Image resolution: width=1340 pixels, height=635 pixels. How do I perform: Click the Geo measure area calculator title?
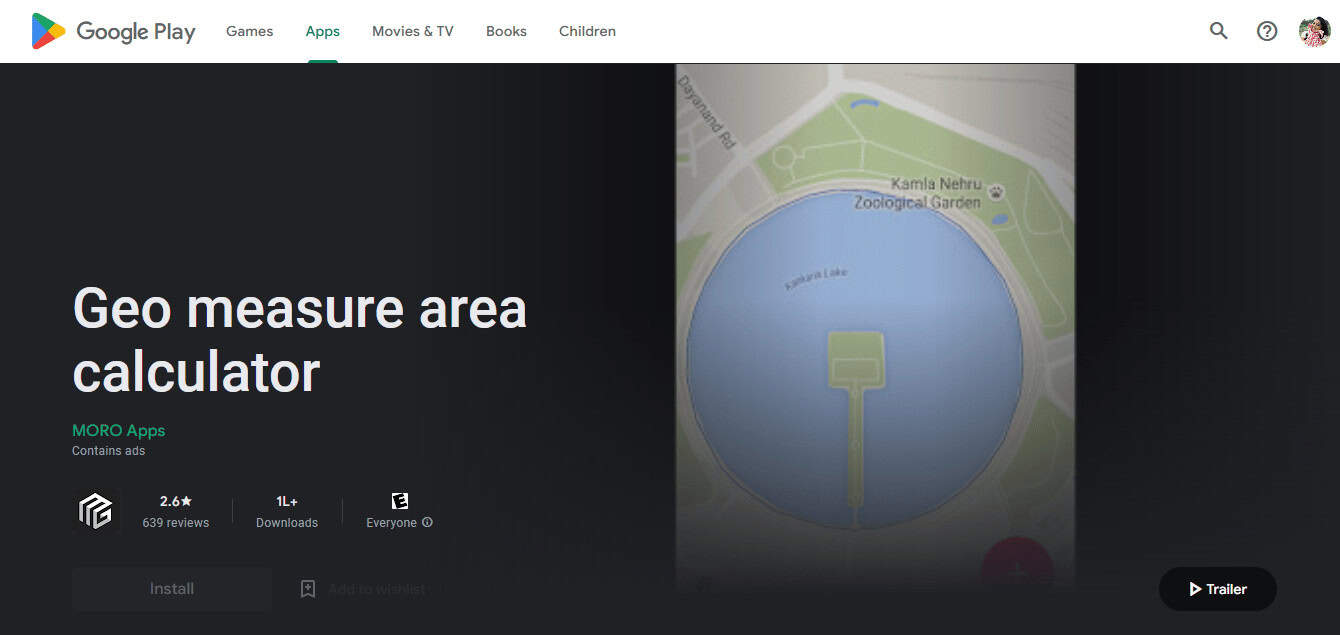(299, 339)
